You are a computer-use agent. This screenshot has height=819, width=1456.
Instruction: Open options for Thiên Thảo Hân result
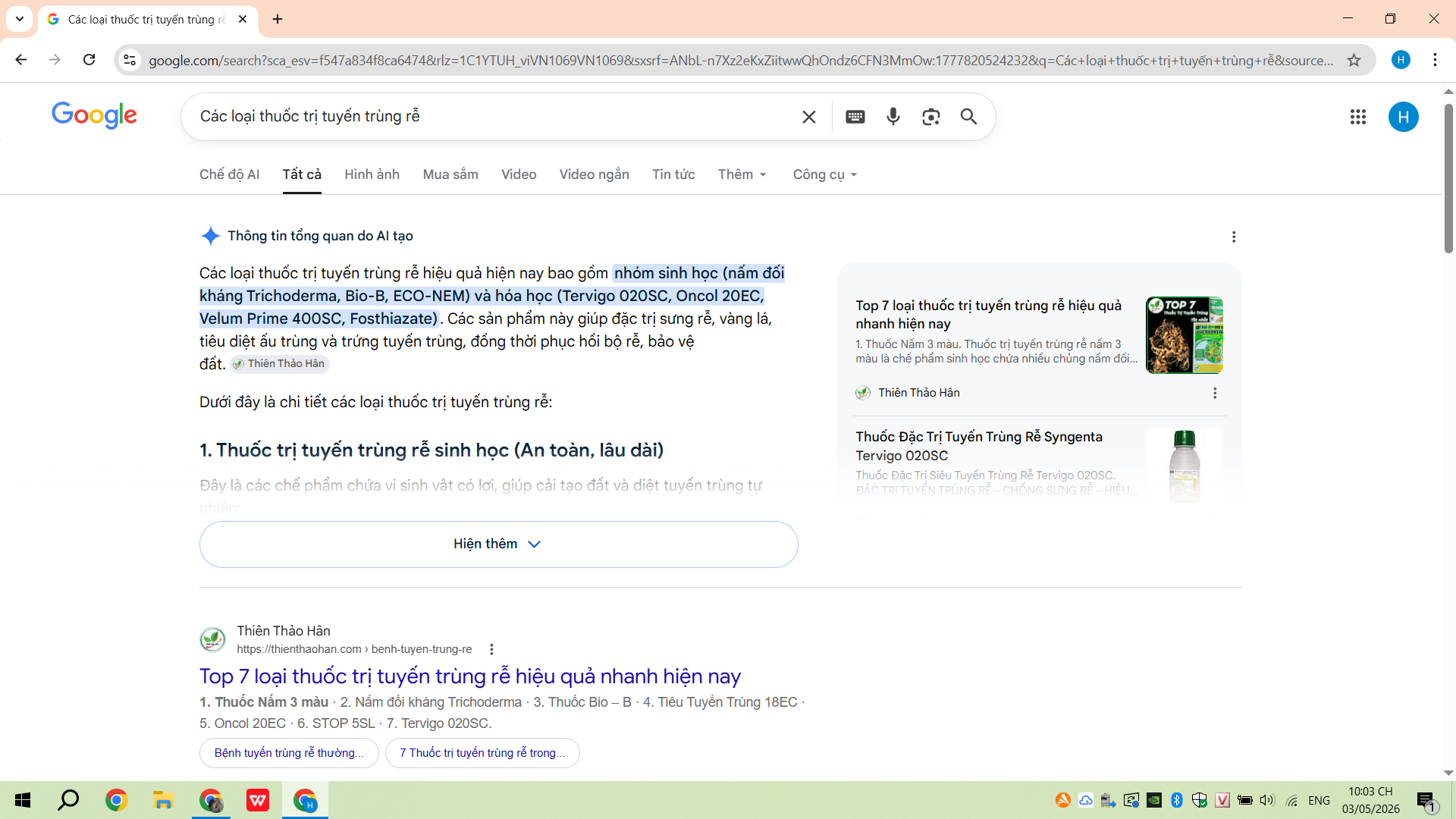pos(491,649)
